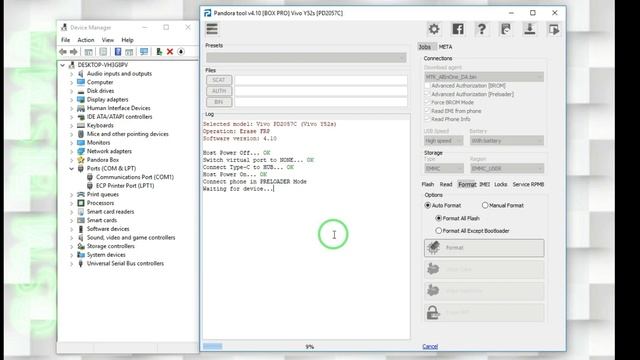The width and height of the screenshot is (640, 360).
Task: Click the circled down-arrow icon in Device Manager toolbar
Action: click(x=181, y=52)
